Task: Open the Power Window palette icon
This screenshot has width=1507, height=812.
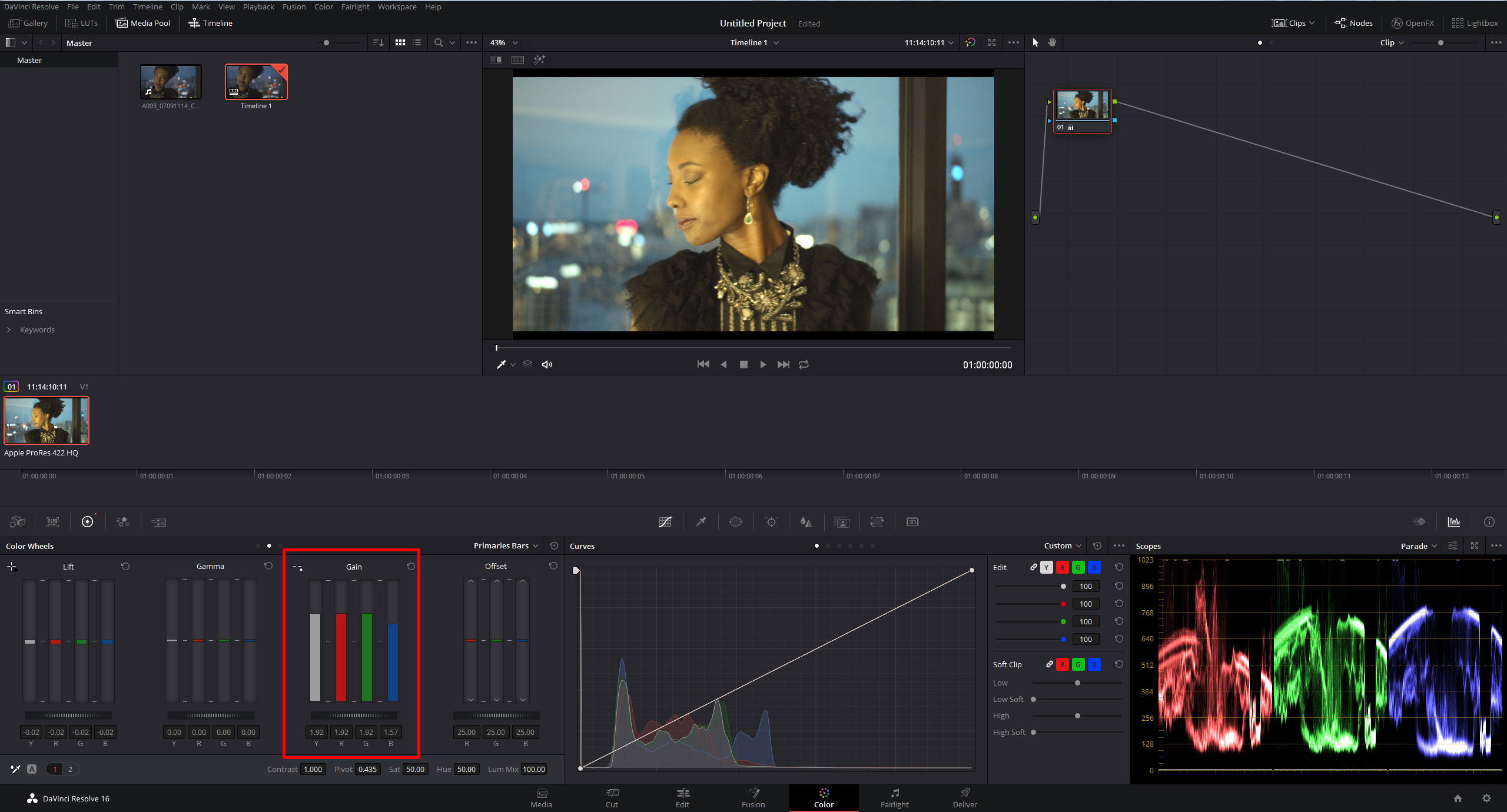Action: (736, 522)
